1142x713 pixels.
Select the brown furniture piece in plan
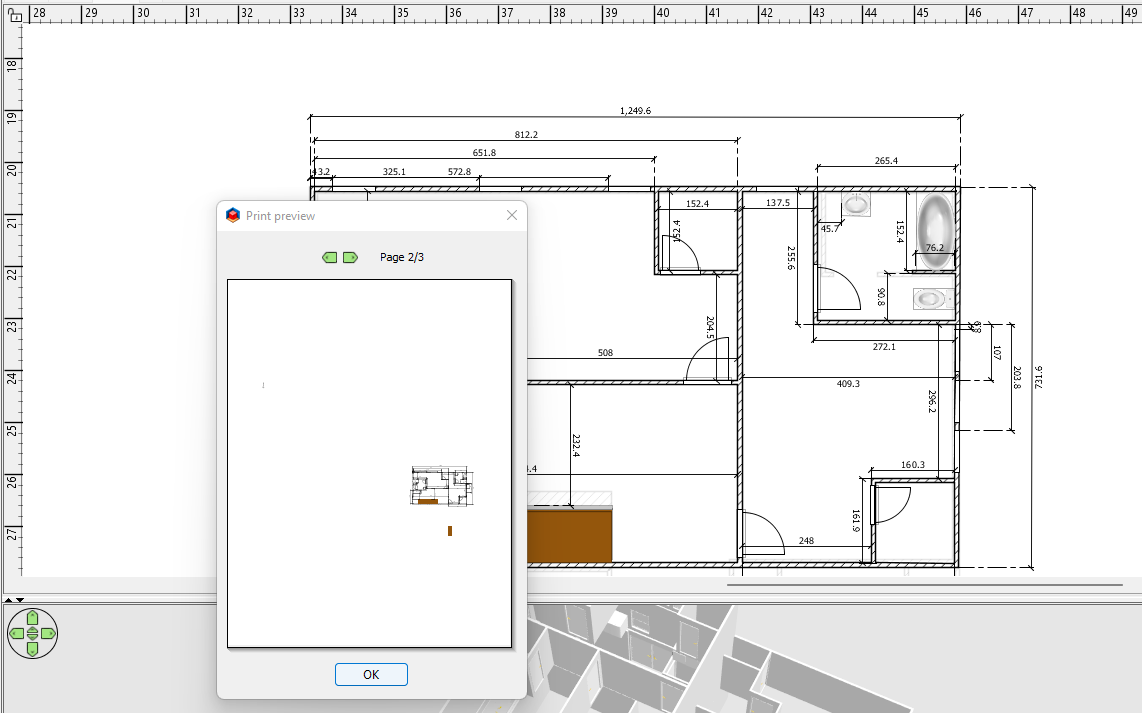click(570, 535)
